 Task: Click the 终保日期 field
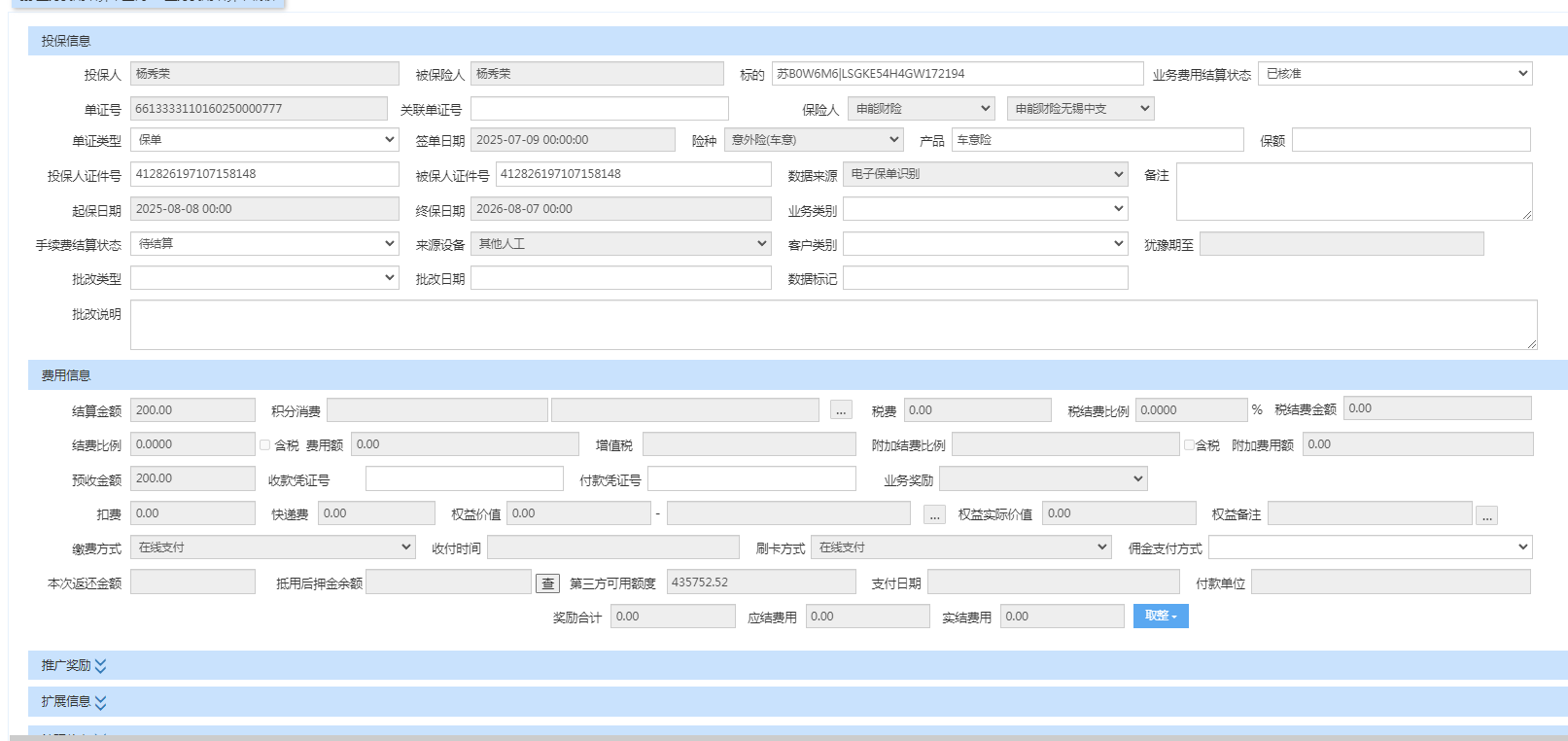tap(621, 209)
